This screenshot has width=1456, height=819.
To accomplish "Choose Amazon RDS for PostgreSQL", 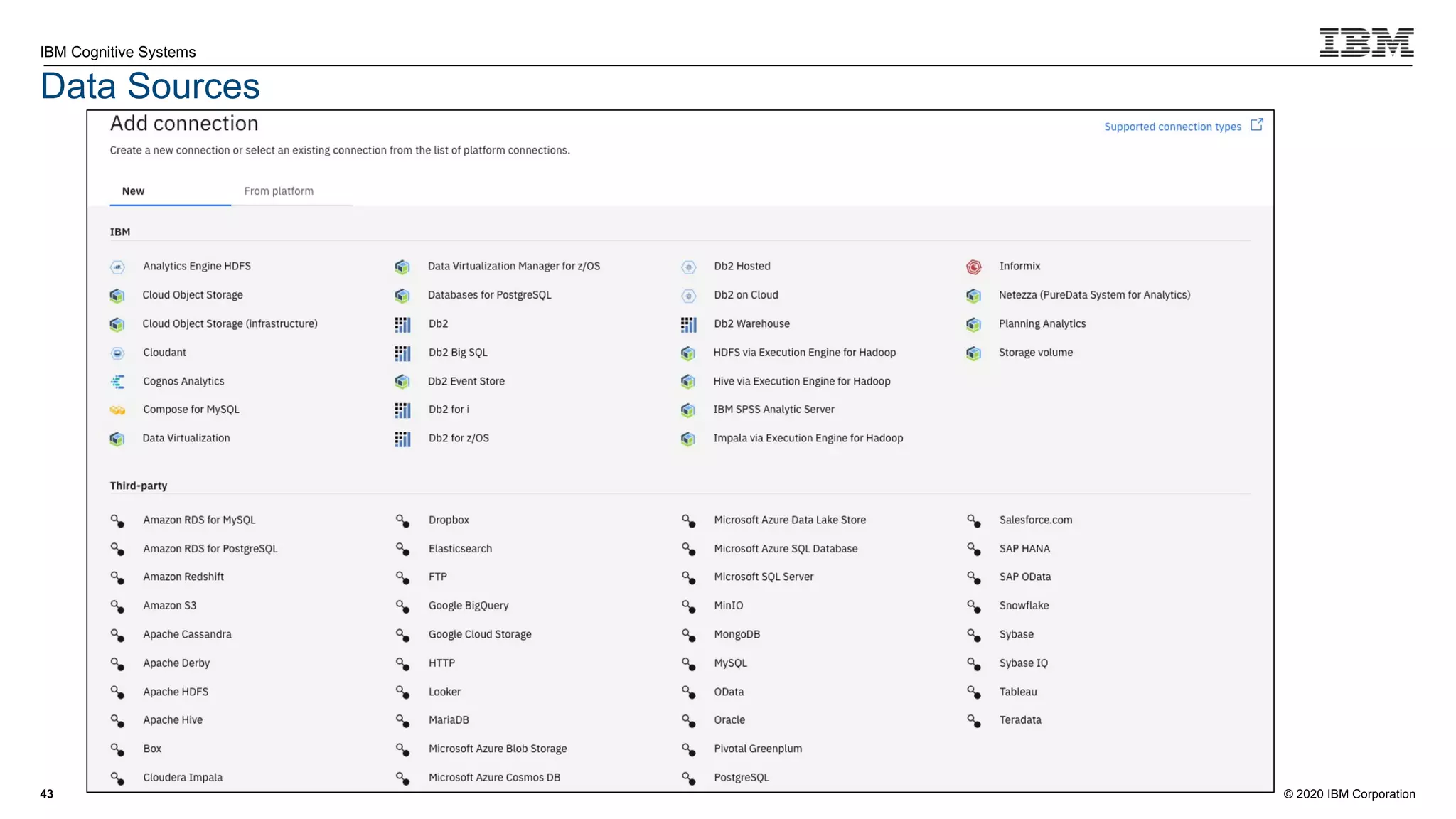I will coord(210,549).
